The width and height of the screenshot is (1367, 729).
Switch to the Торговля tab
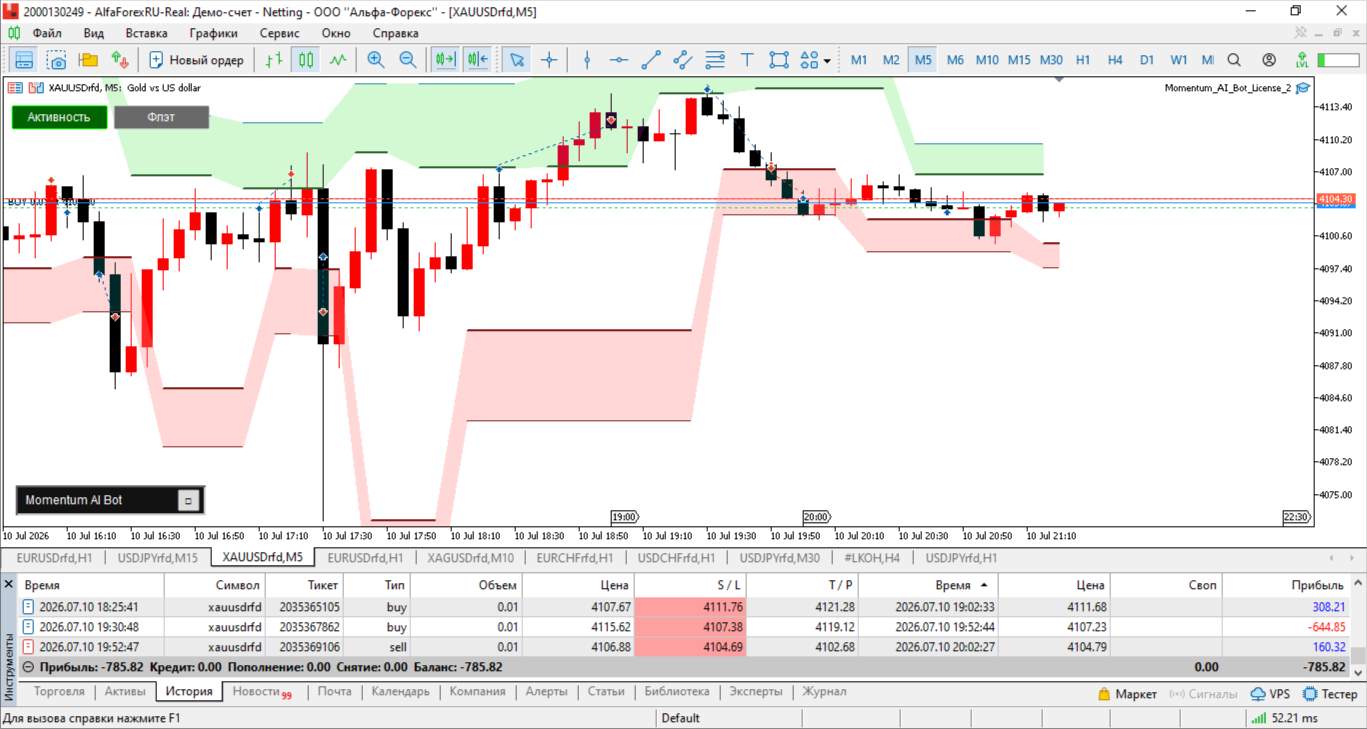pyautogui.click(x=59, y=691)
